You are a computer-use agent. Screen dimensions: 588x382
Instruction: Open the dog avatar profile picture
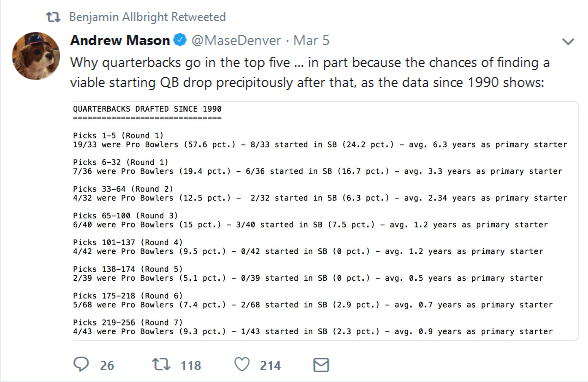(x=36, y=55)
